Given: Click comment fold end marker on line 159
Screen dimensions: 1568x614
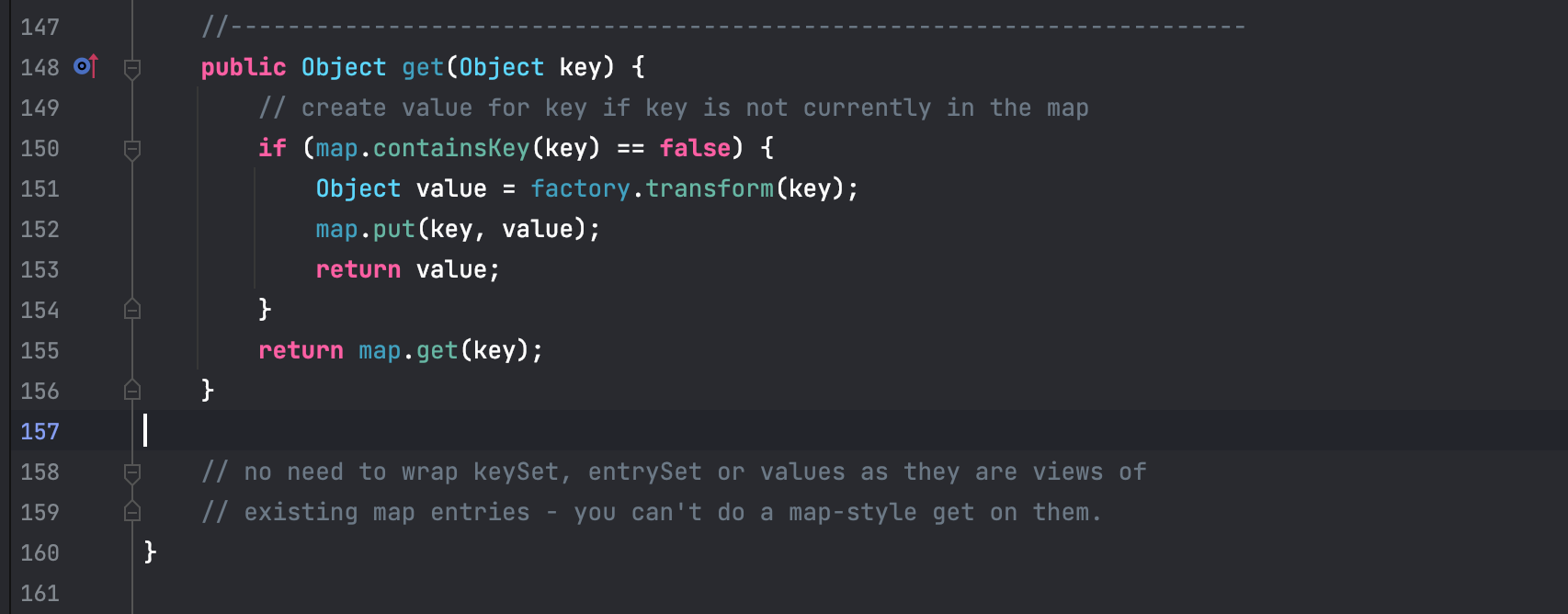Looking at the screenshot, I should coord(132,512).
